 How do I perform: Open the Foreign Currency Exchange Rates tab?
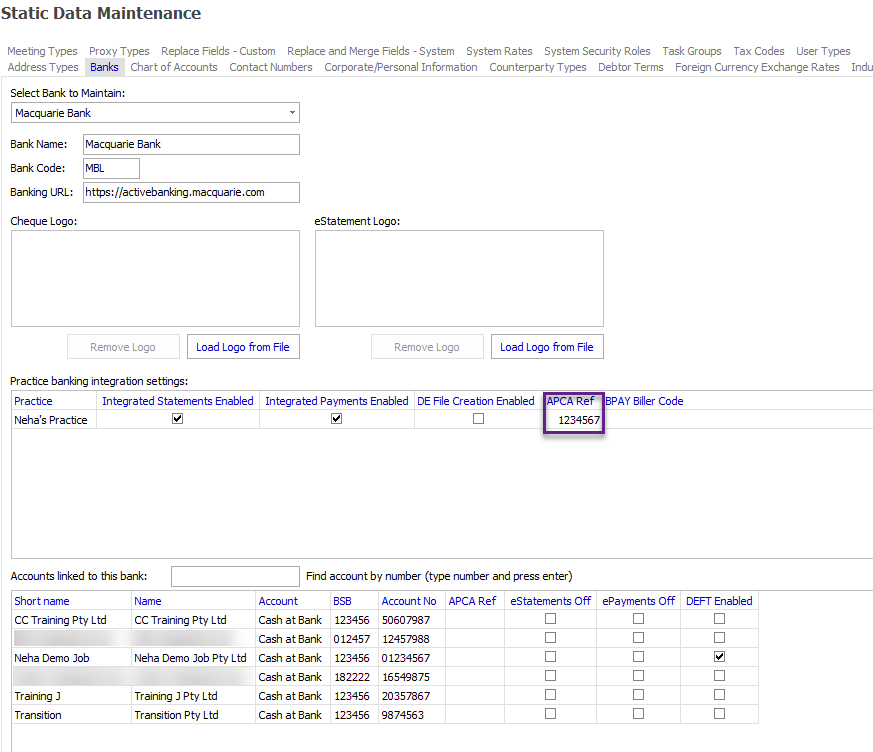757,67
